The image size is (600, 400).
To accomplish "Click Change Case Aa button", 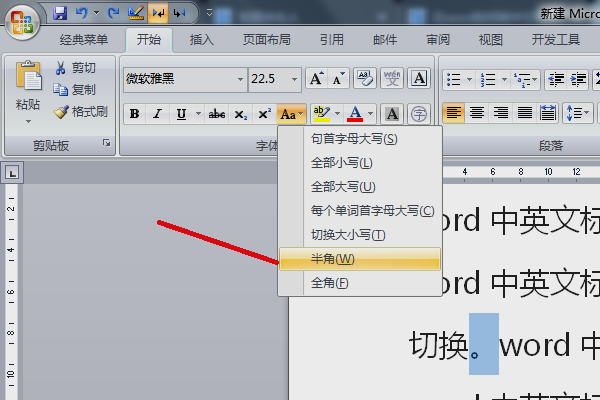I will pos(292,114).
